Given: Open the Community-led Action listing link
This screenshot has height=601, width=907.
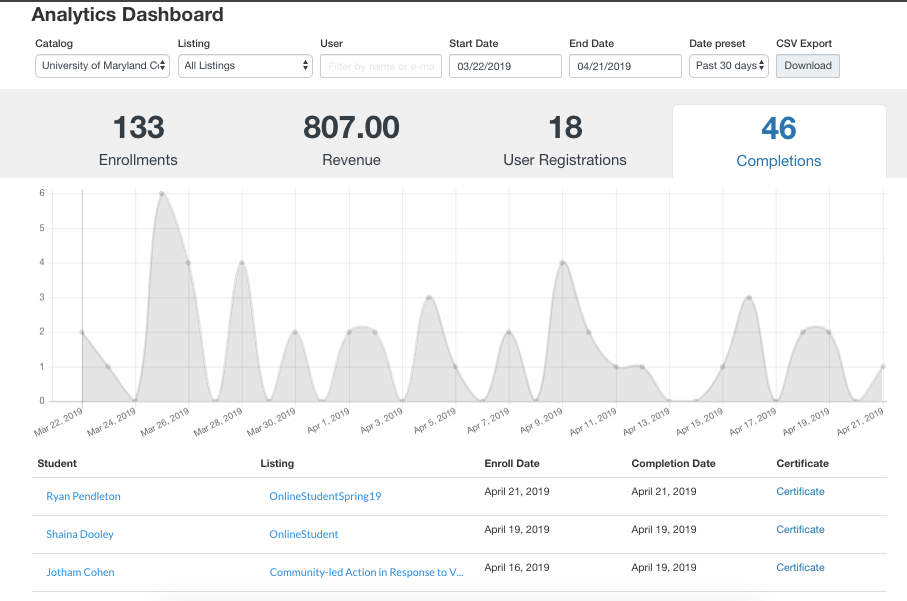Looking at the screenshot, I should [366, 572].
